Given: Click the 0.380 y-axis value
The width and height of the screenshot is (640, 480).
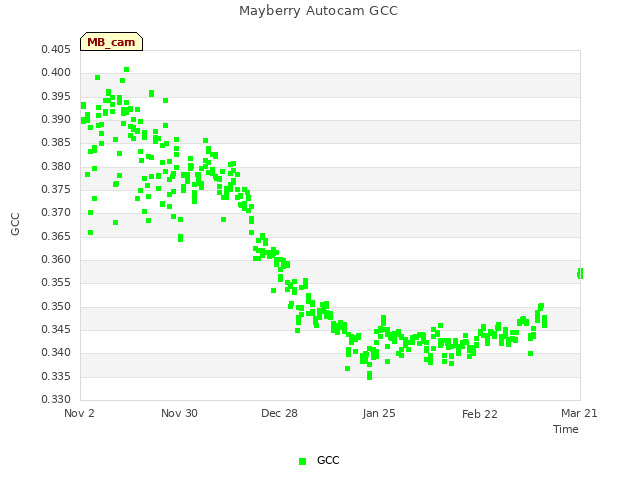Looking at the screenshot, I should coord(56,166).
